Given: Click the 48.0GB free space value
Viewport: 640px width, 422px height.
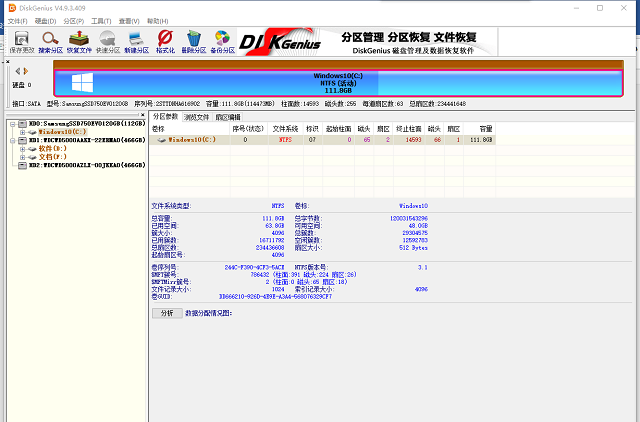Looking at the screenshot, I should coord(418,226).
